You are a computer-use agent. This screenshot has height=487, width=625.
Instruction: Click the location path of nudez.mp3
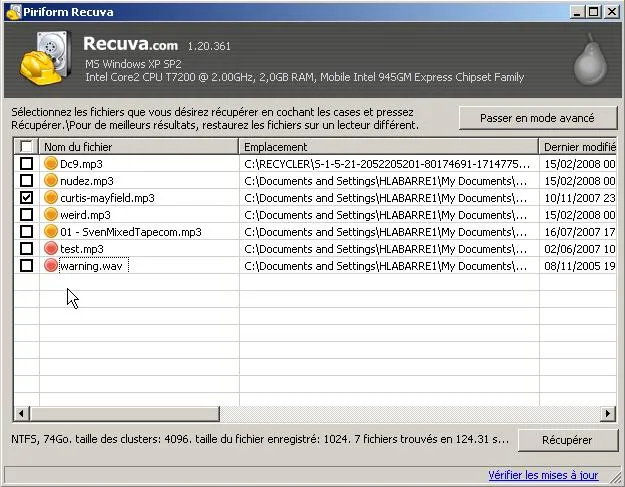point(385,181)
